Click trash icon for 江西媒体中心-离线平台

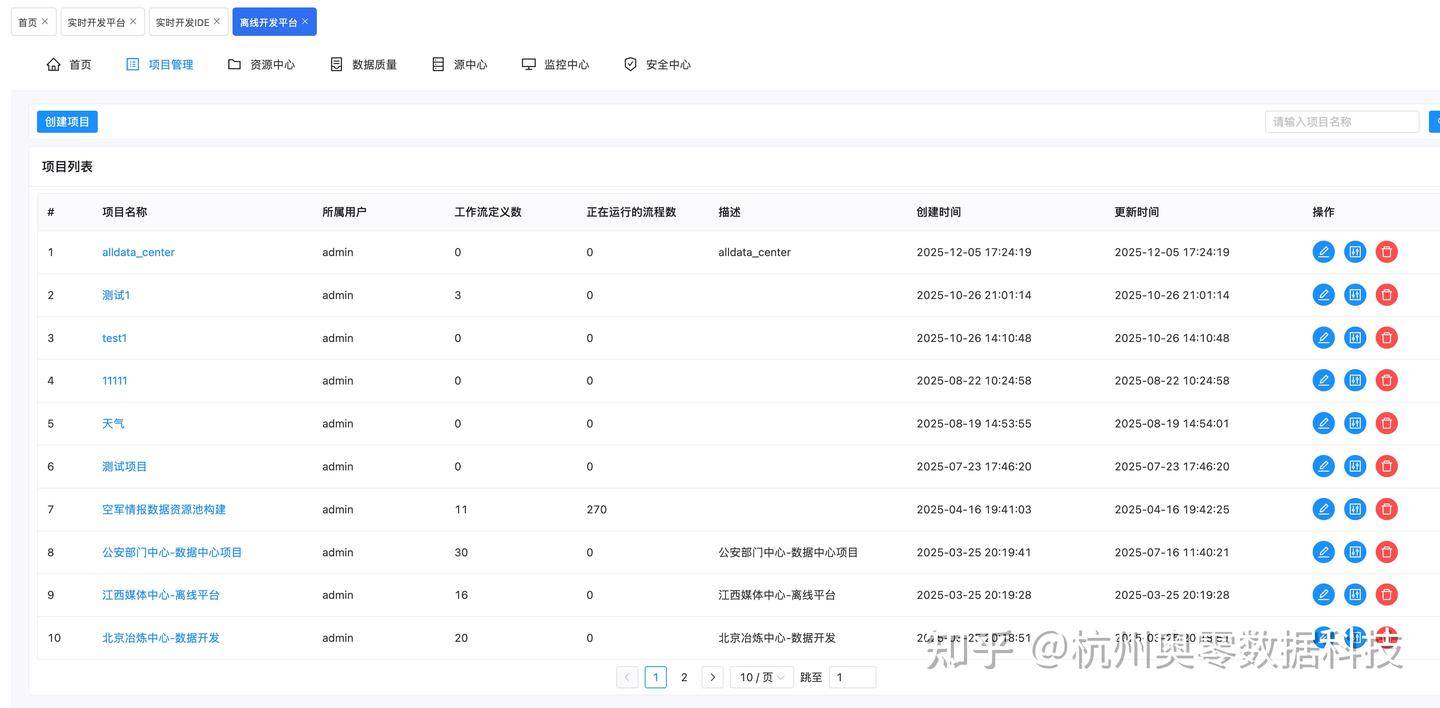(x=1386, y=595)
